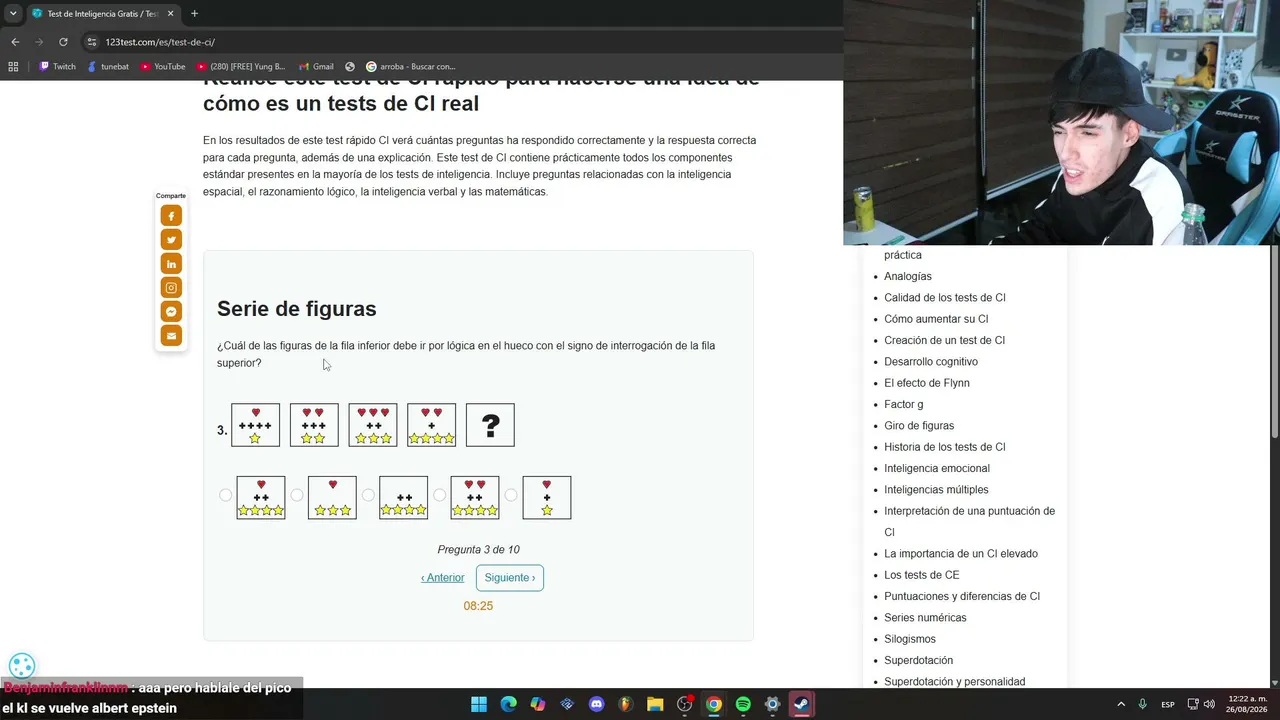The width and height of the screenshot is (1280, 720).
Task: Open the Gmail bookmark
Action: tap(316, 67)
